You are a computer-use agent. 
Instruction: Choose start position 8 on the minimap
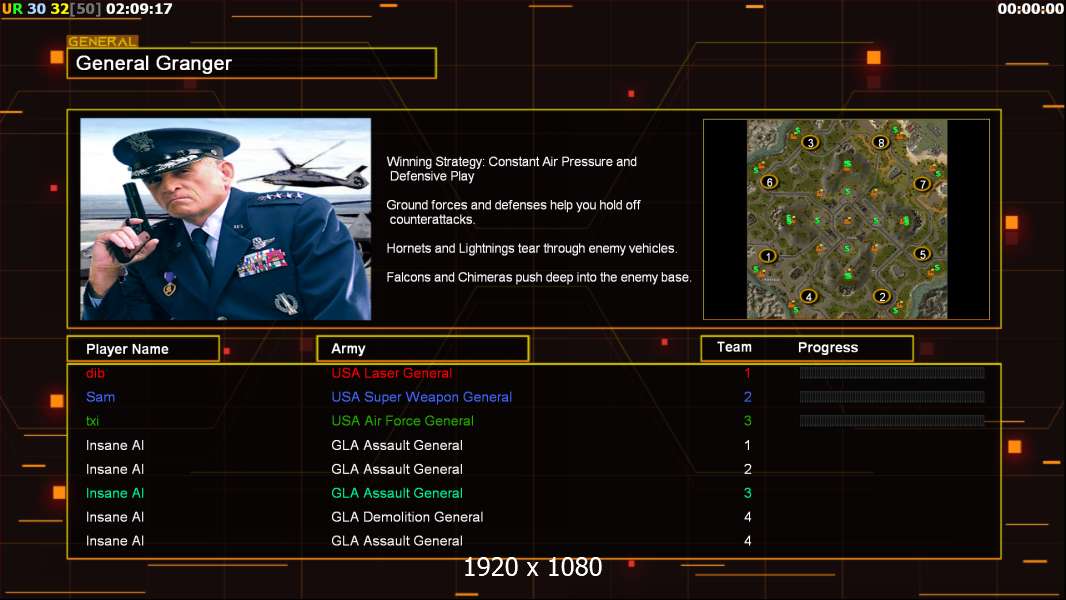coord(881,142)
